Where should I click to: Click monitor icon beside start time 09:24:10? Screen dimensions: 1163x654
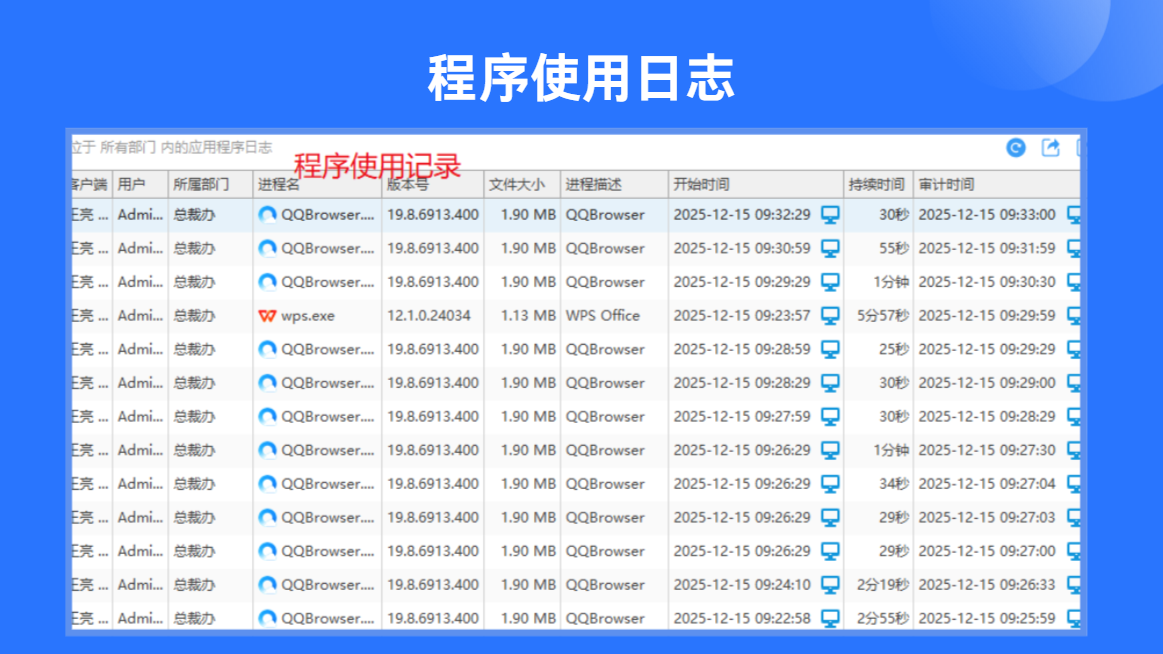(x=830, y=585)
